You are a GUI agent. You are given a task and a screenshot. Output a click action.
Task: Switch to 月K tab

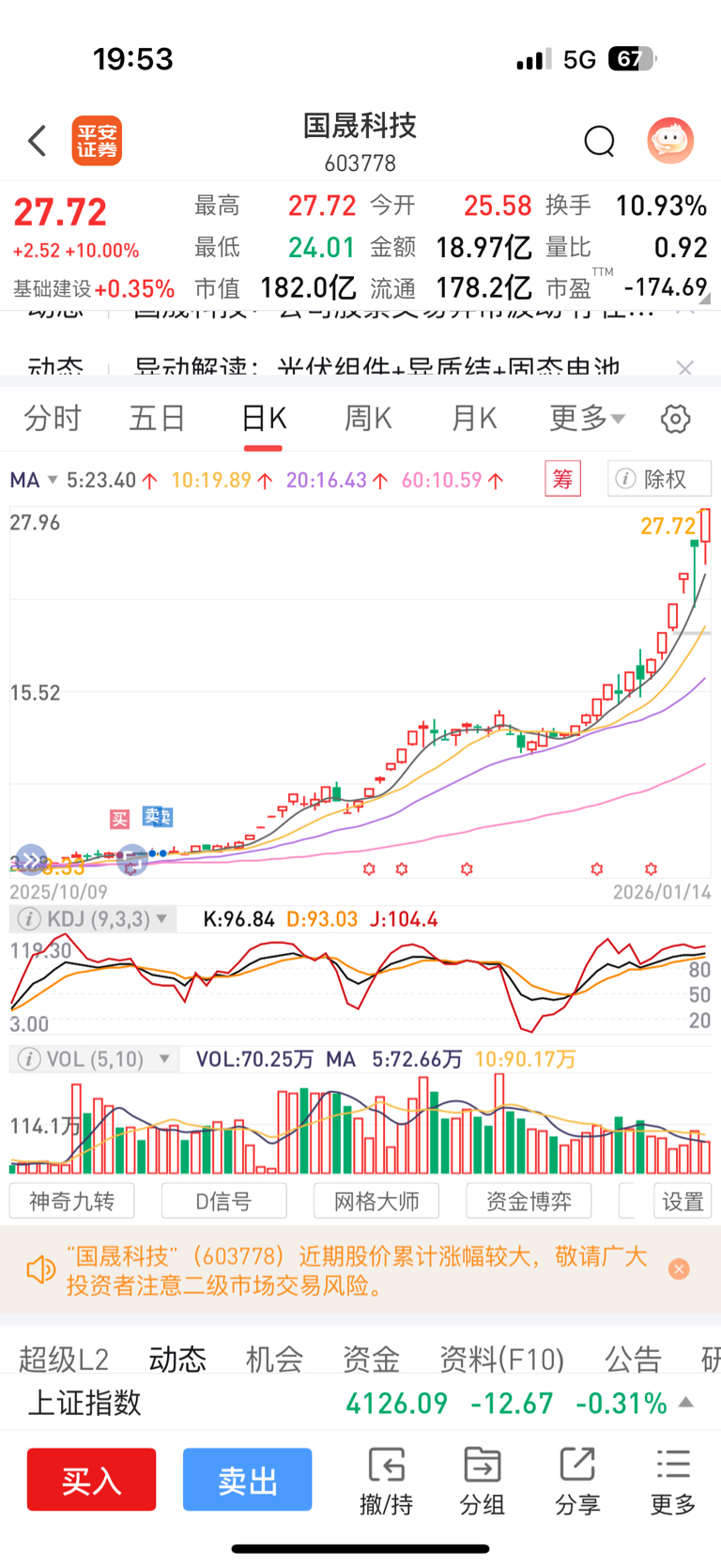coord(473,418)
